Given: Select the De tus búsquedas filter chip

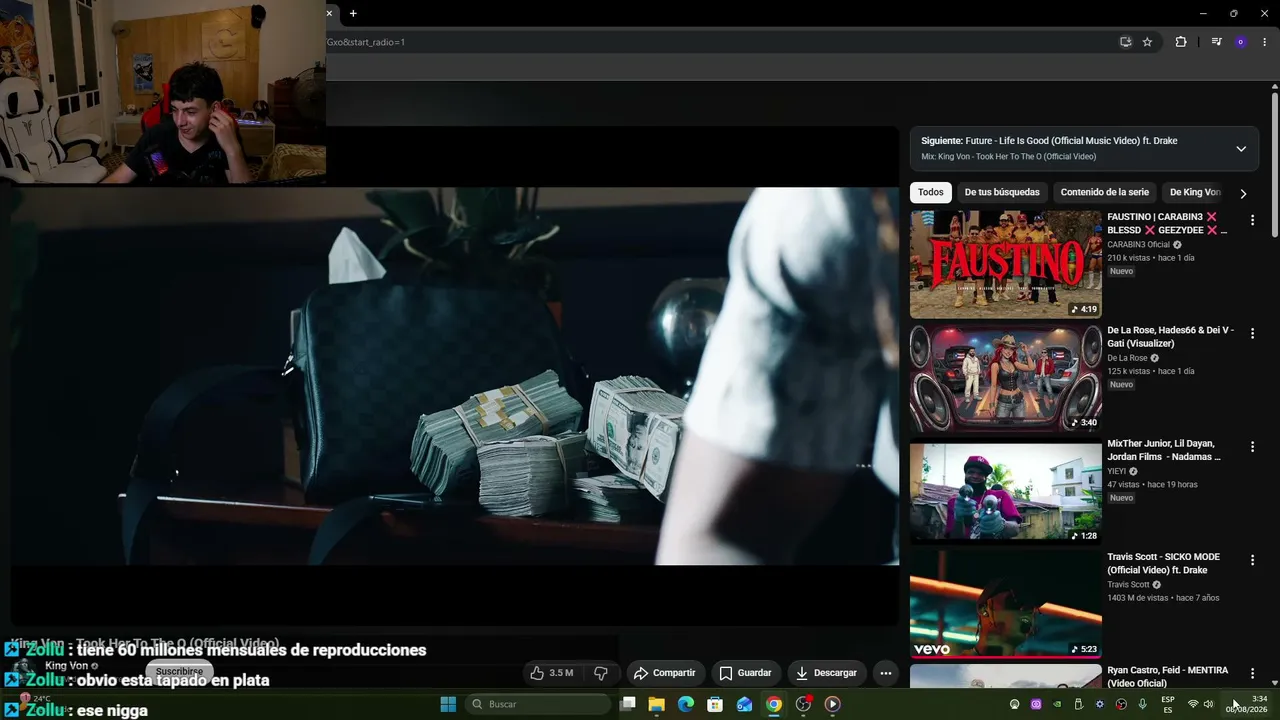Looking at the screenshot, I should 1002,192.
